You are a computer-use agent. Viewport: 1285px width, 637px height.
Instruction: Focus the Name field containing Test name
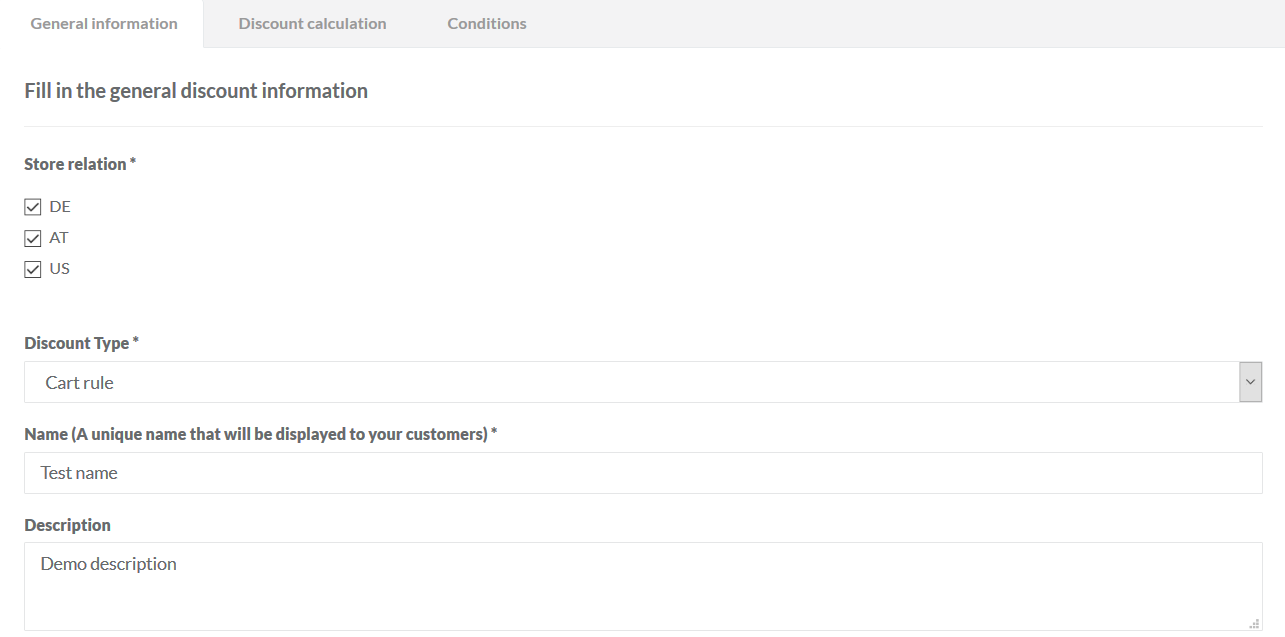[x=643, y=473]
